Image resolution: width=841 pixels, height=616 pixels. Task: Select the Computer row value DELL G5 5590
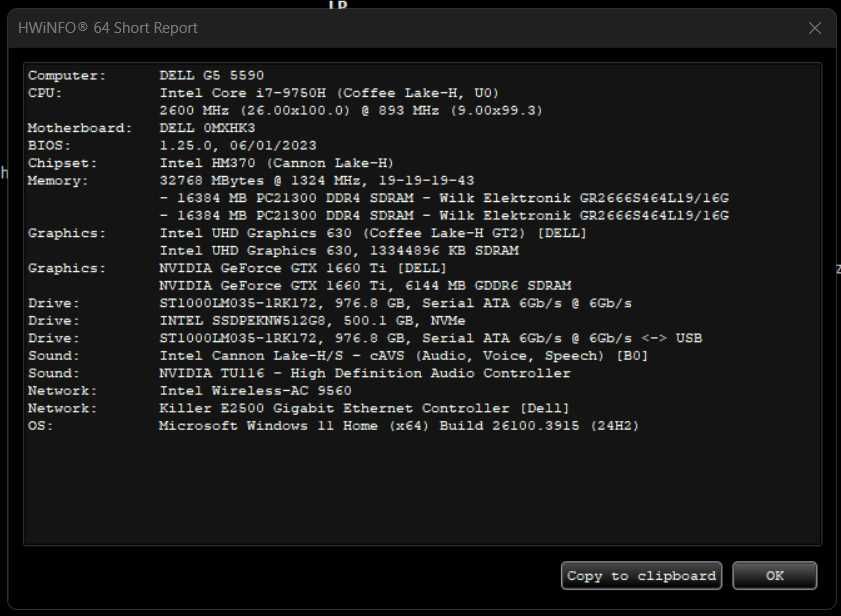(211, 76)
